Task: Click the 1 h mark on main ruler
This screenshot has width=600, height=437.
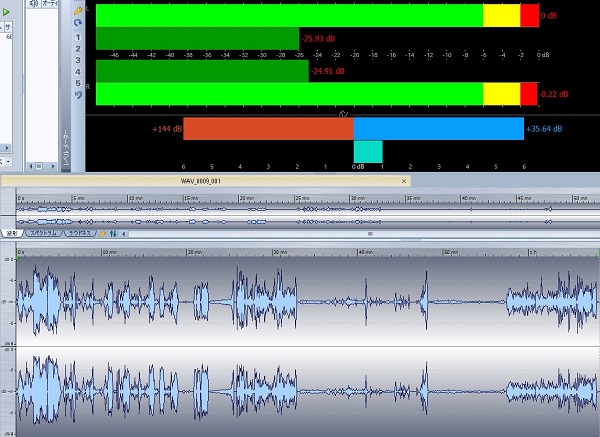Action: tap(533, 252)
